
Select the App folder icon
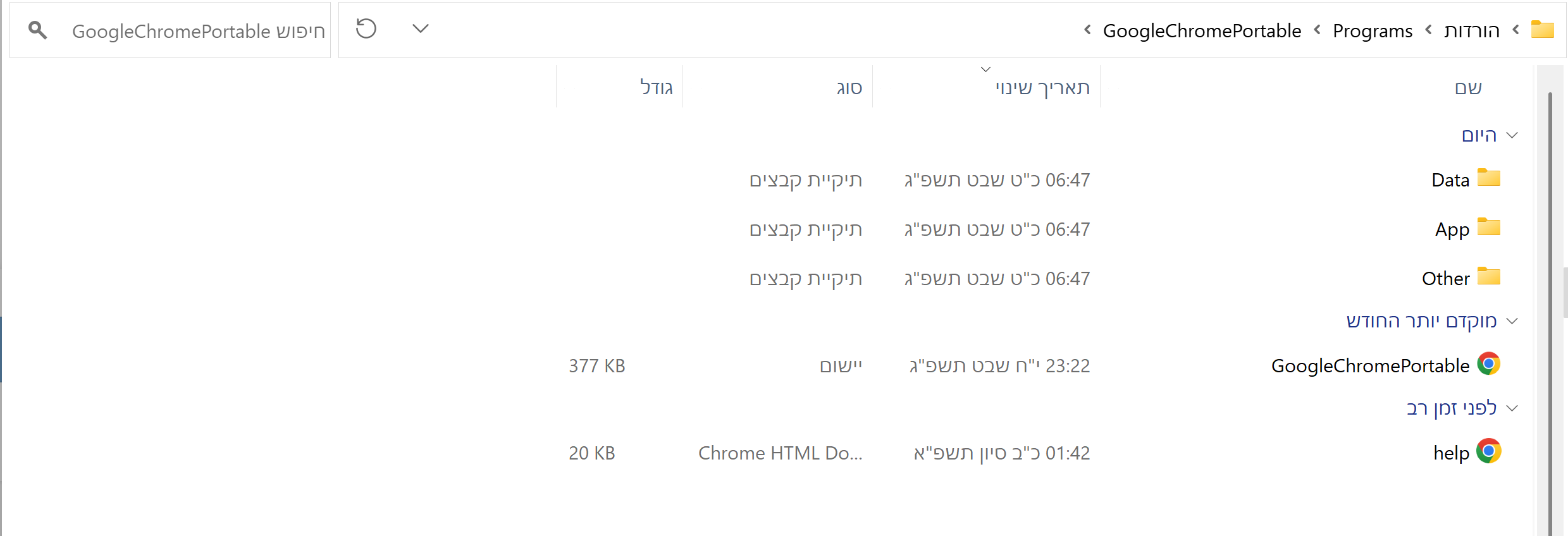(x=1488, y=228)
